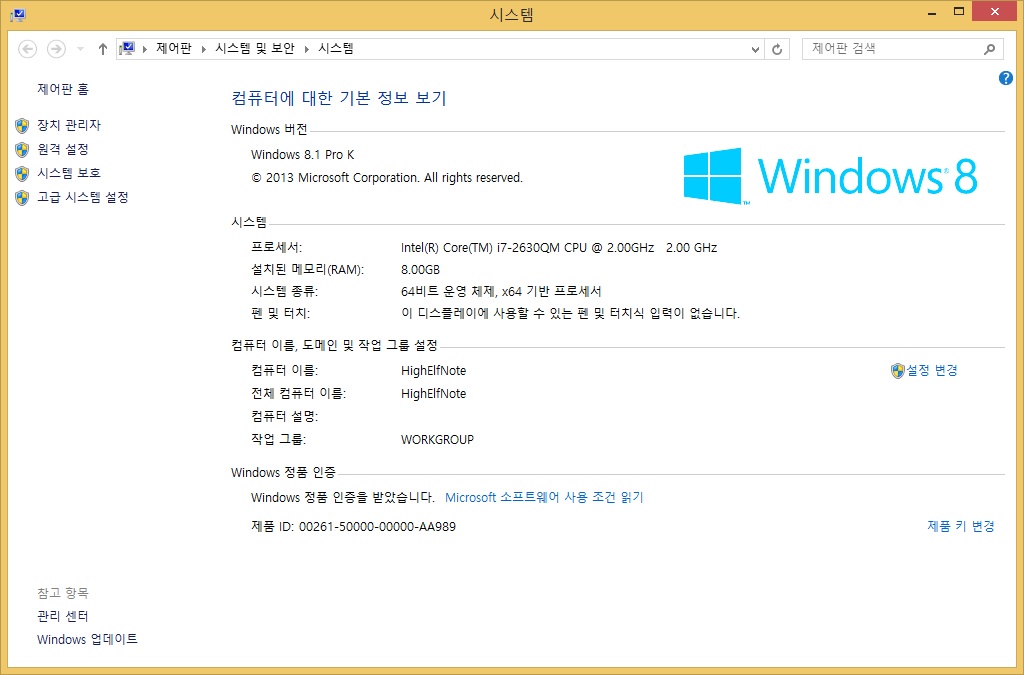Select the WORKGROUP value
This screenshot has width=1024, height=675.
[438, 439]
